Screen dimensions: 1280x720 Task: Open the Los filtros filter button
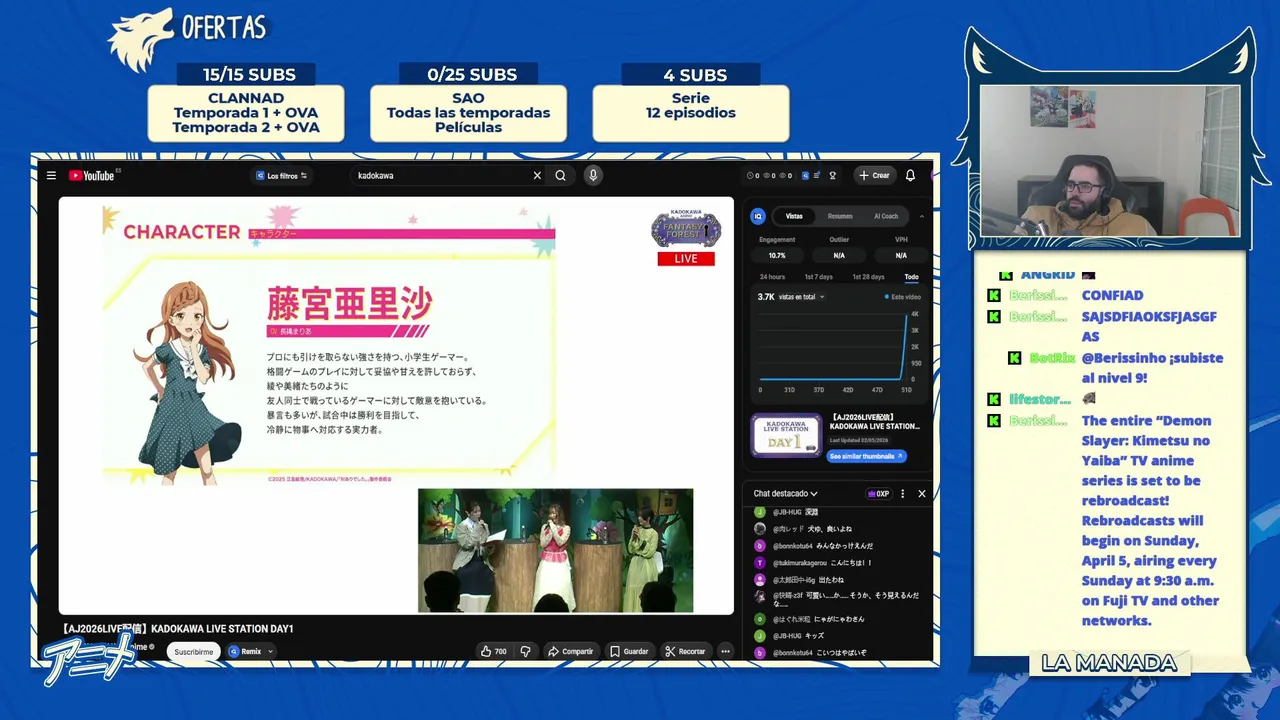click(282, 175)
